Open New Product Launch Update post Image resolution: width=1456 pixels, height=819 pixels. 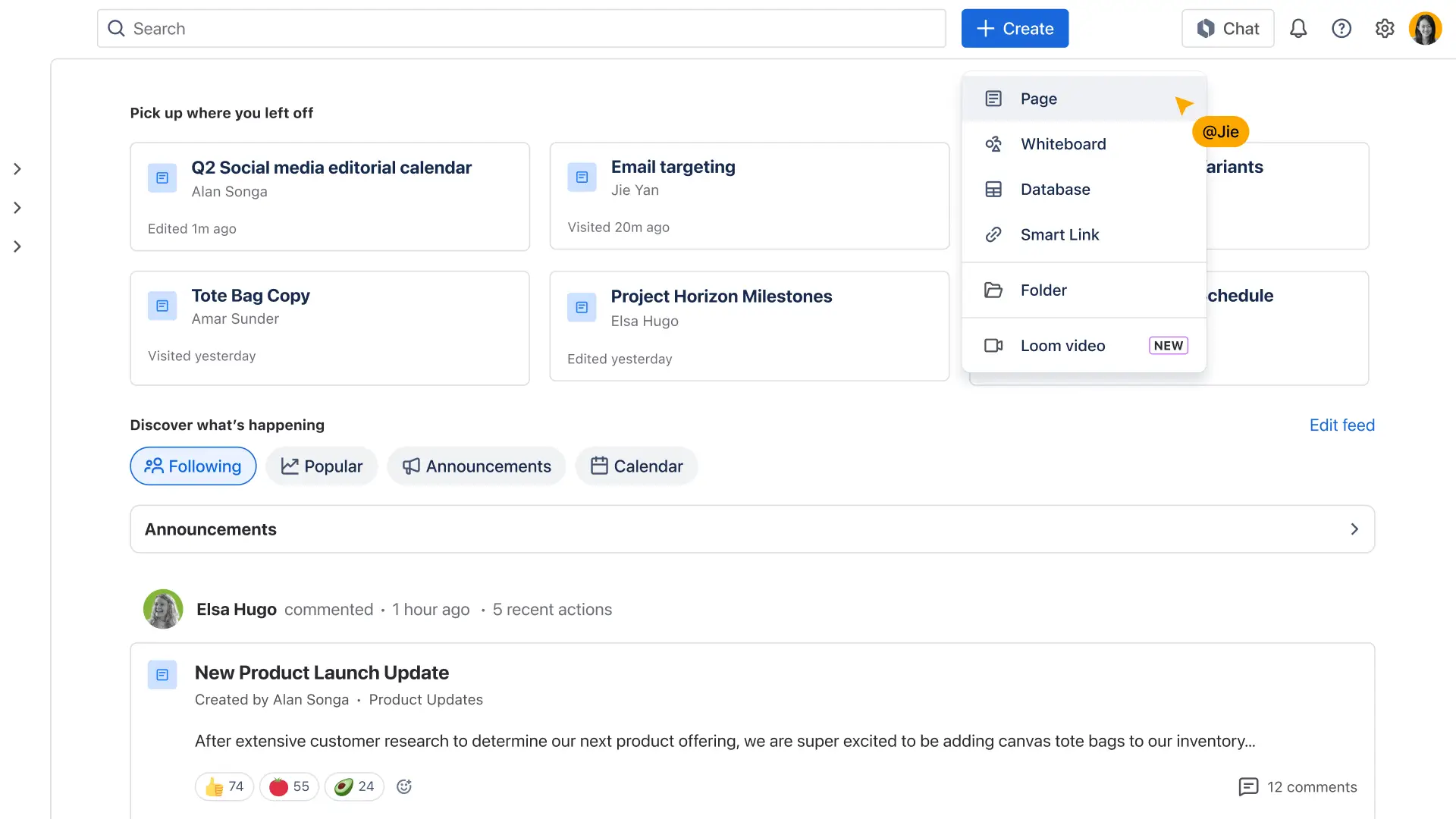322,673
